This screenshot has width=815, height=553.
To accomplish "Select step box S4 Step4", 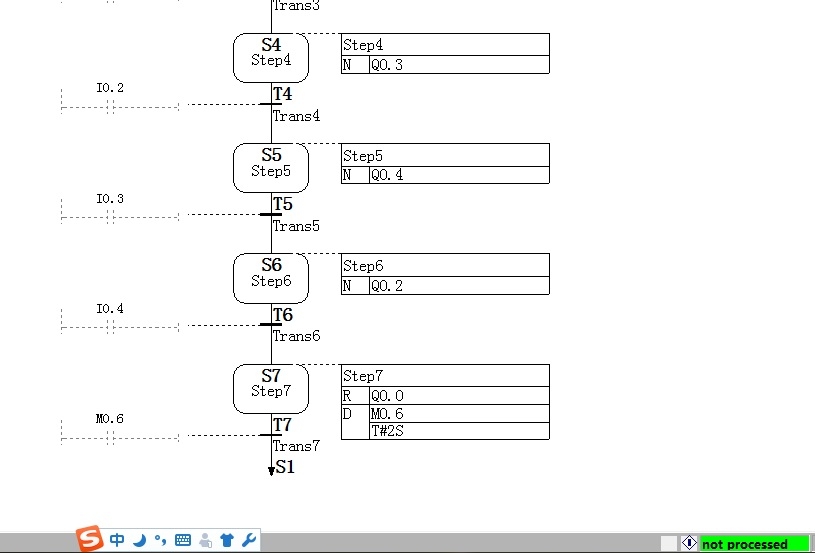I will [x=271, y=58].
